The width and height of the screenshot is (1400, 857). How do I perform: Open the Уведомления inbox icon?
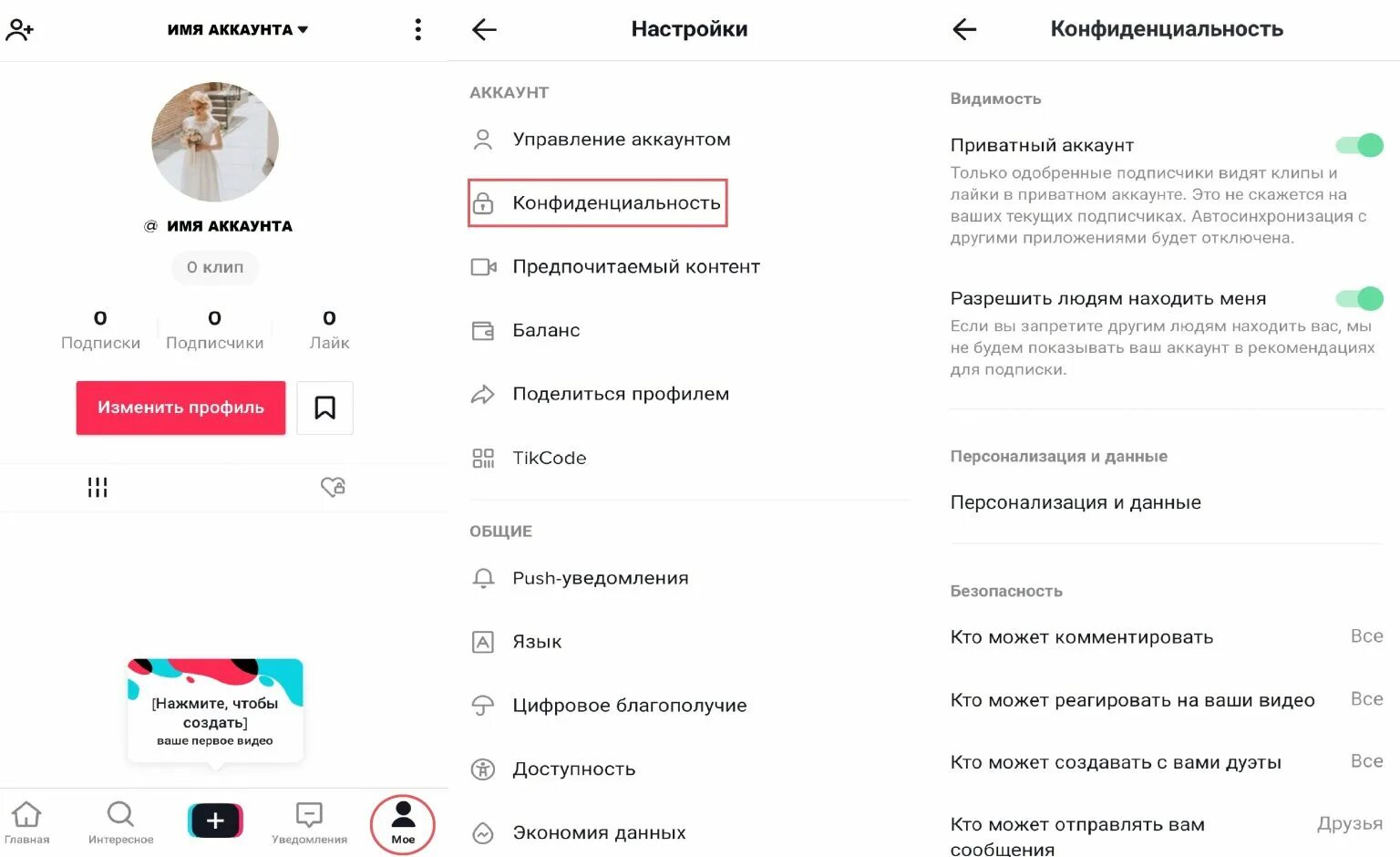click(x=309, y=821)
